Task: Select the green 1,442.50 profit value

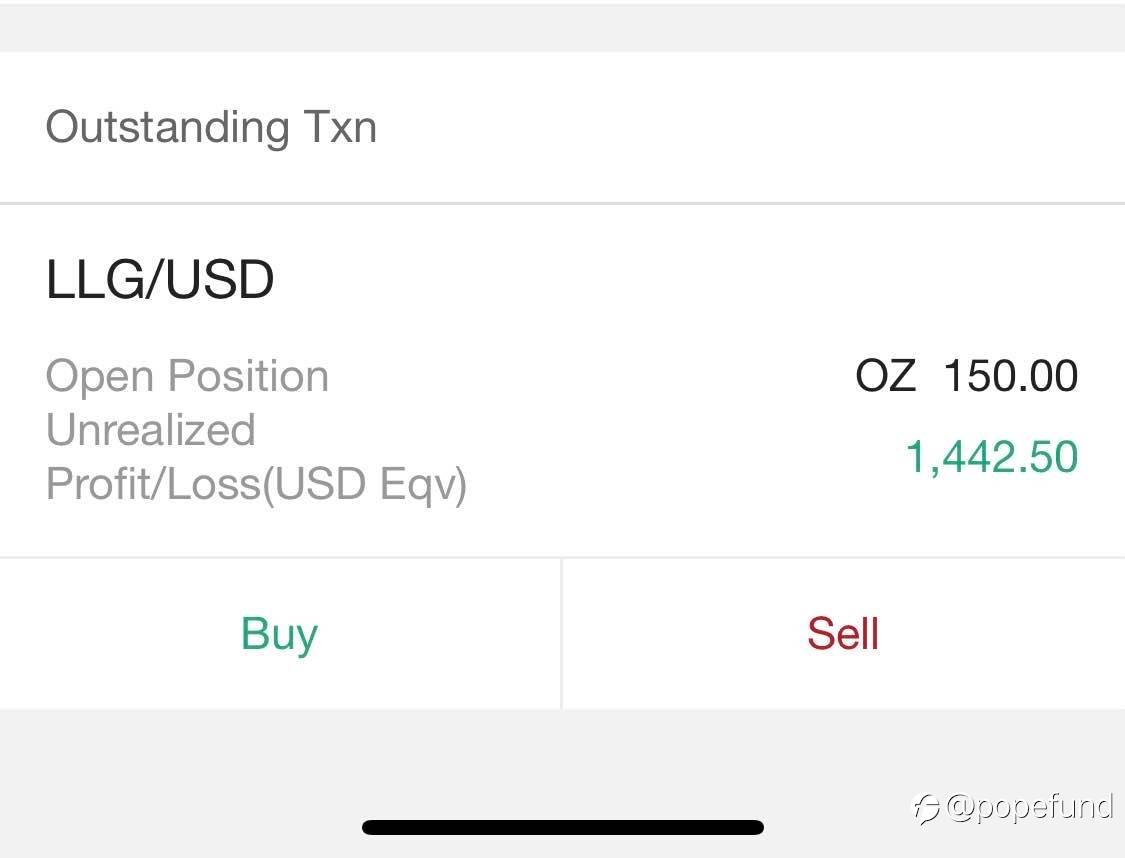Action: pyautogui.click(x=992, y=457)
